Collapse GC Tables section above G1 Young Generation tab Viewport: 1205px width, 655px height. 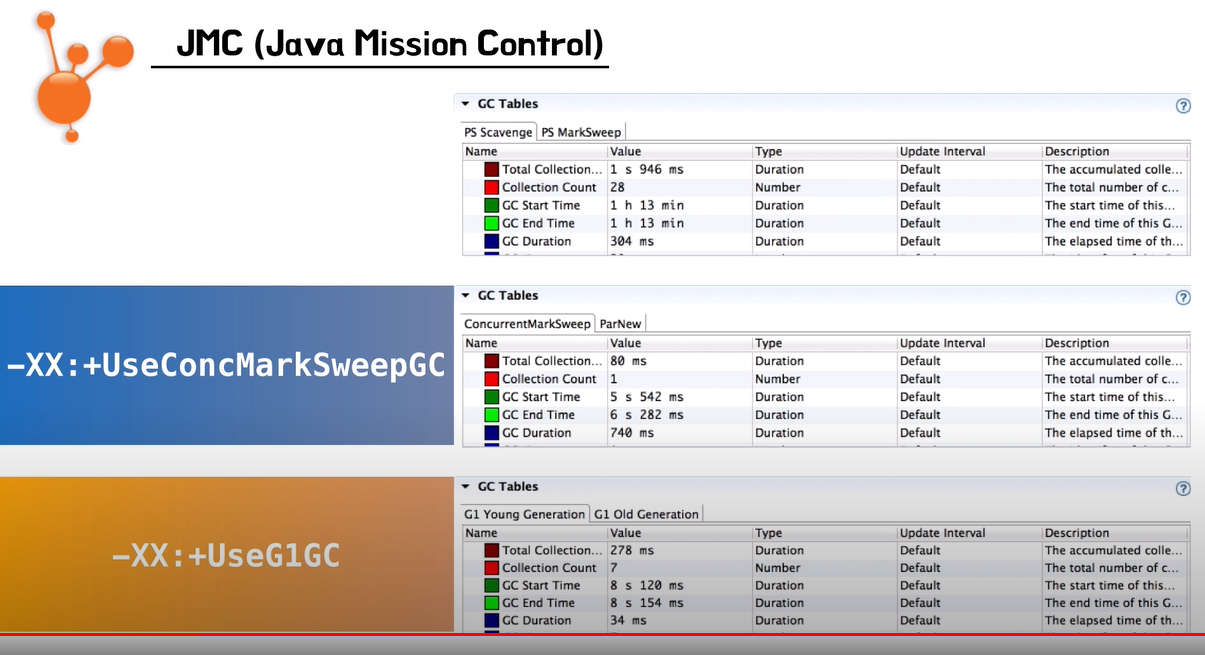tap(465, 487)
